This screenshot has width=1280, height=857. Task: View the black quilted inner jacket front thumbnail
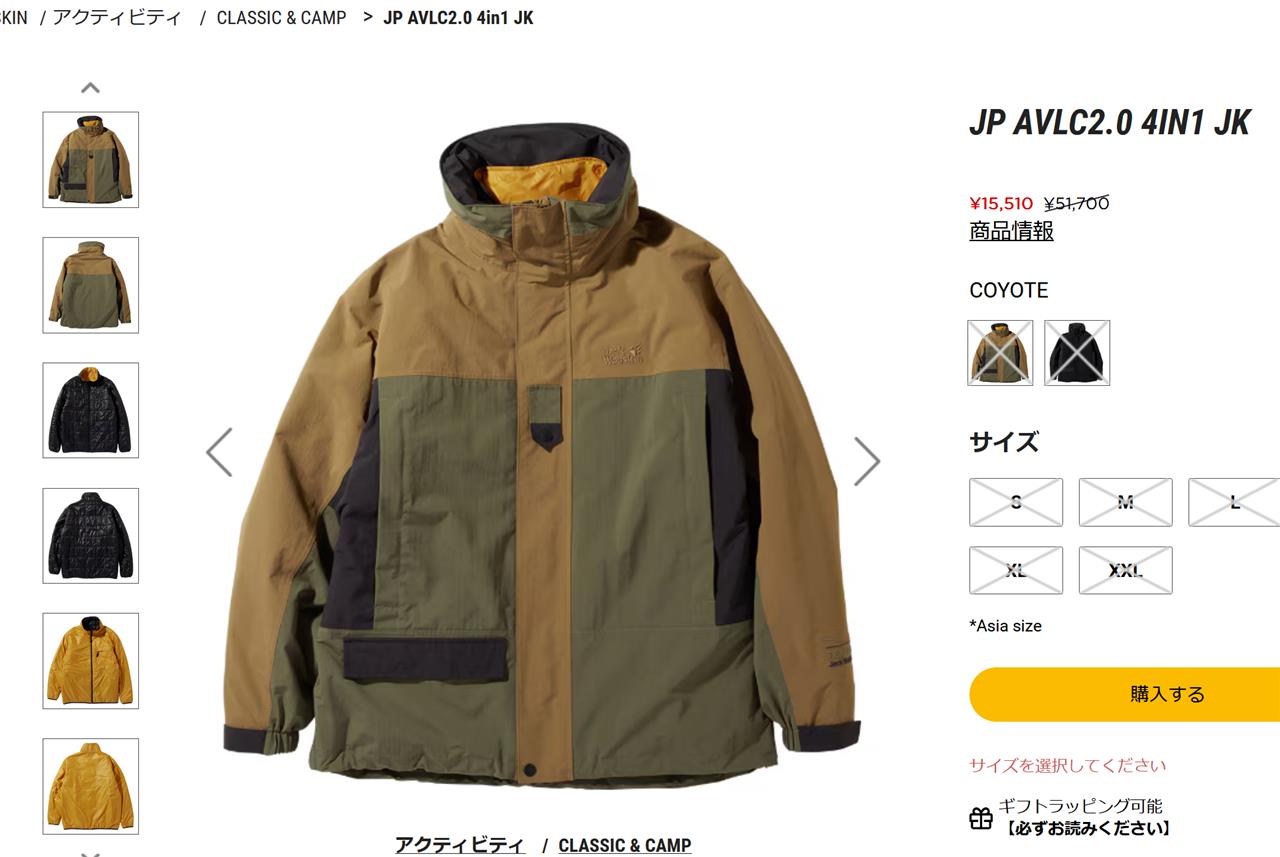coord(91,410)
